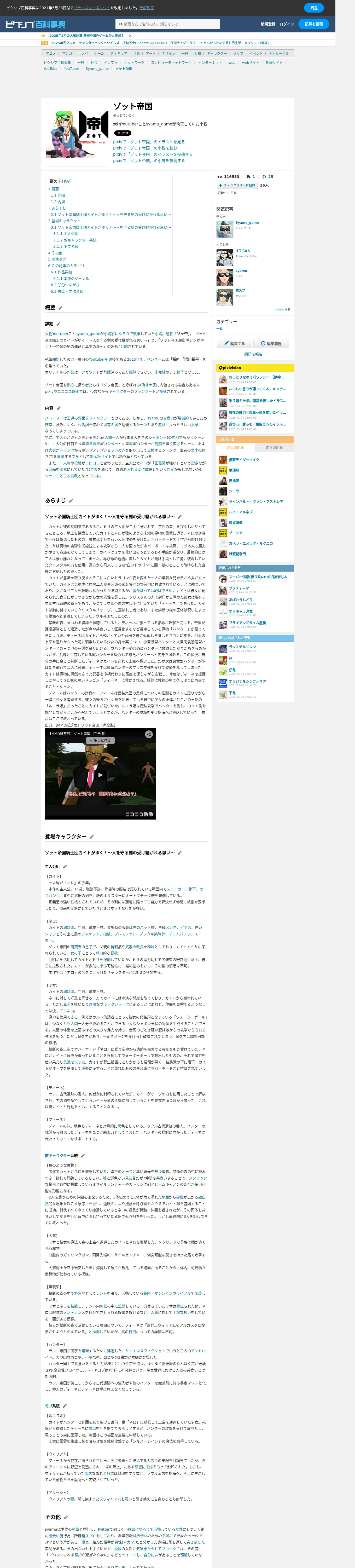Jump to TOC entry 2 あらすじ
This screenshot has height=1568, width=355.
pos(57,208)
